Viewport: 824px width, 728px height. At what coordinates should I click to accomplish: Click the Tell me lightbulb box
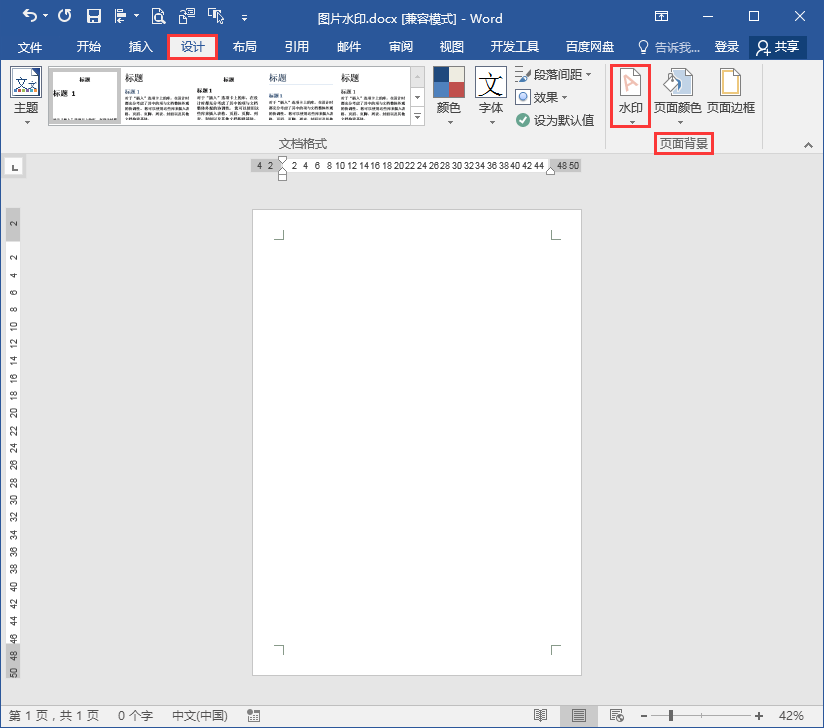tap(668, 47)
